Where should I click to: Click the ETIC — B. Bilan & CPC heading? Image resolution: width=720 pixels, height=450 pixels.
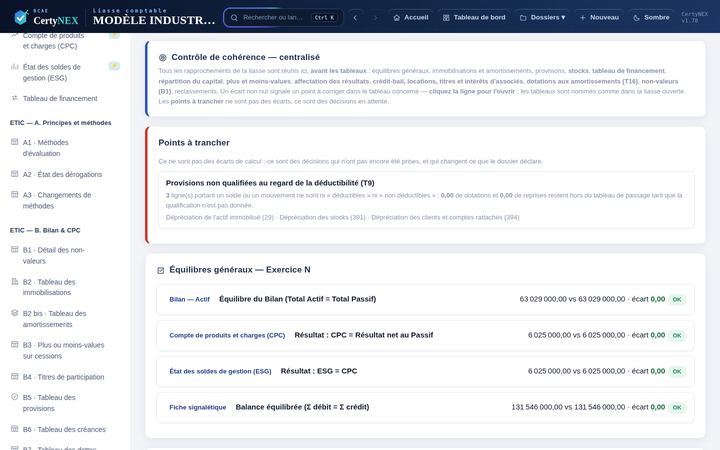[x=45, y=230]
